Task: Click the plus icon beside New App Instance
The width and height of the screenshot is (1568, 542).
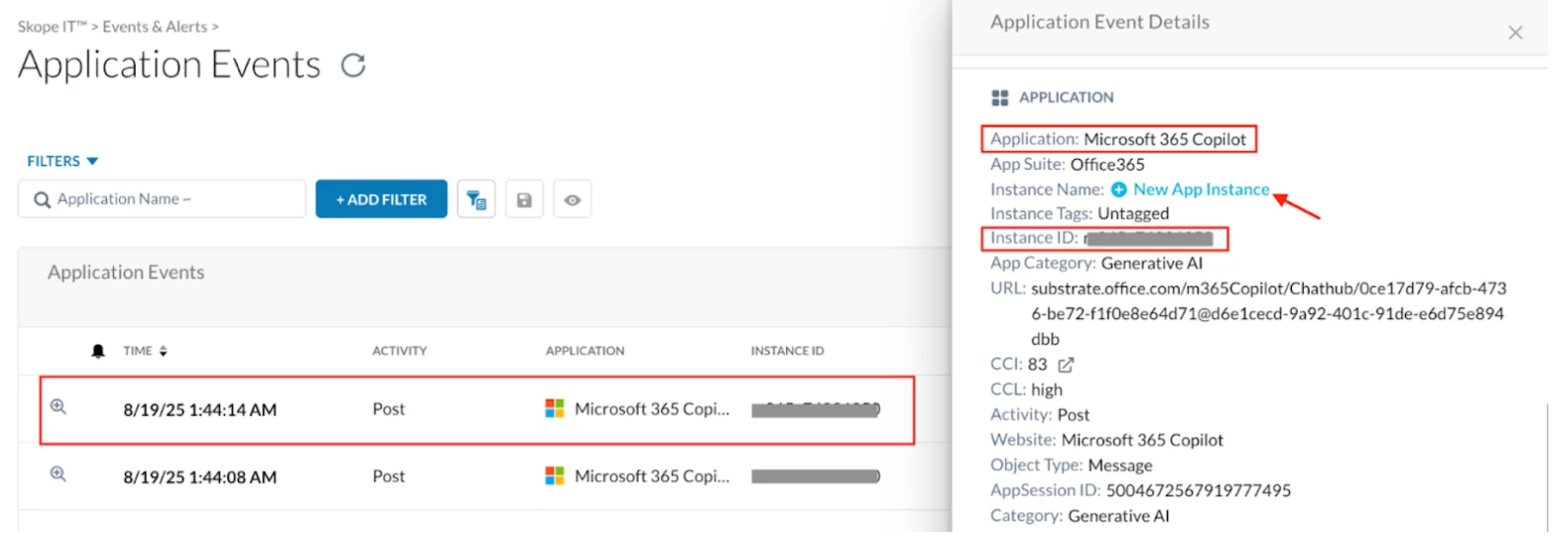Action: [x=1119, y=190]
